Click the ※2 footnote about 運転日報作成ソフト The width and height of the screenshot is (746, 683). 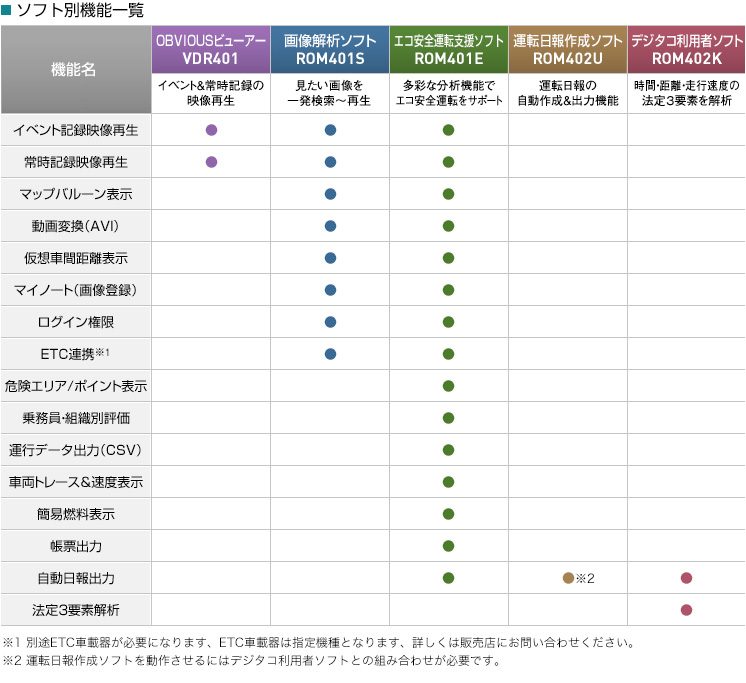point(251,661)
